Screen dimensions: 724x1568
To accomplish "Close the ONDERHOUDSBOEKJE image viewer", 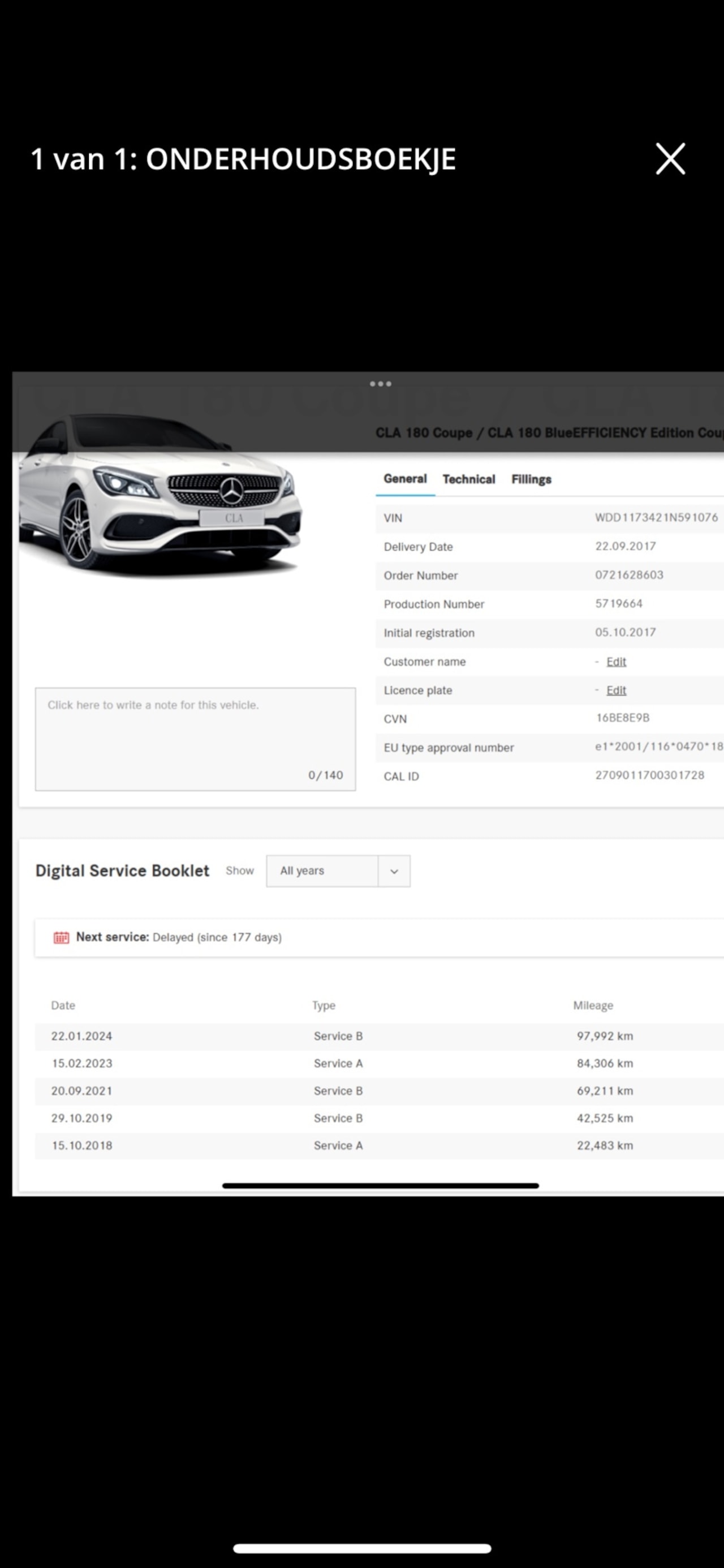I will (x=670, y=159).
